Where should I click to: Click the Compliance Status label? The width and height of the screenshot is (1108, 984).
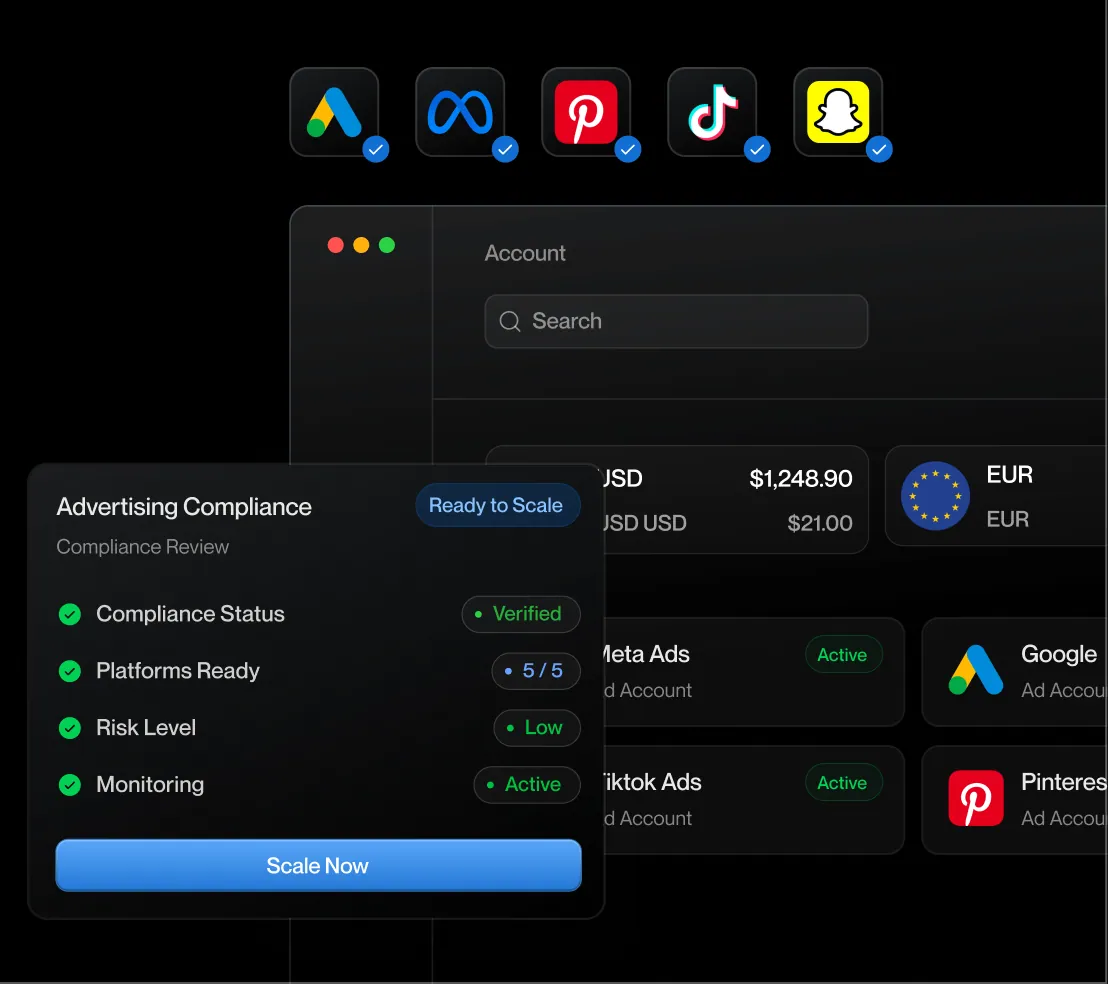pyautogui.click(x=190, y=614)
